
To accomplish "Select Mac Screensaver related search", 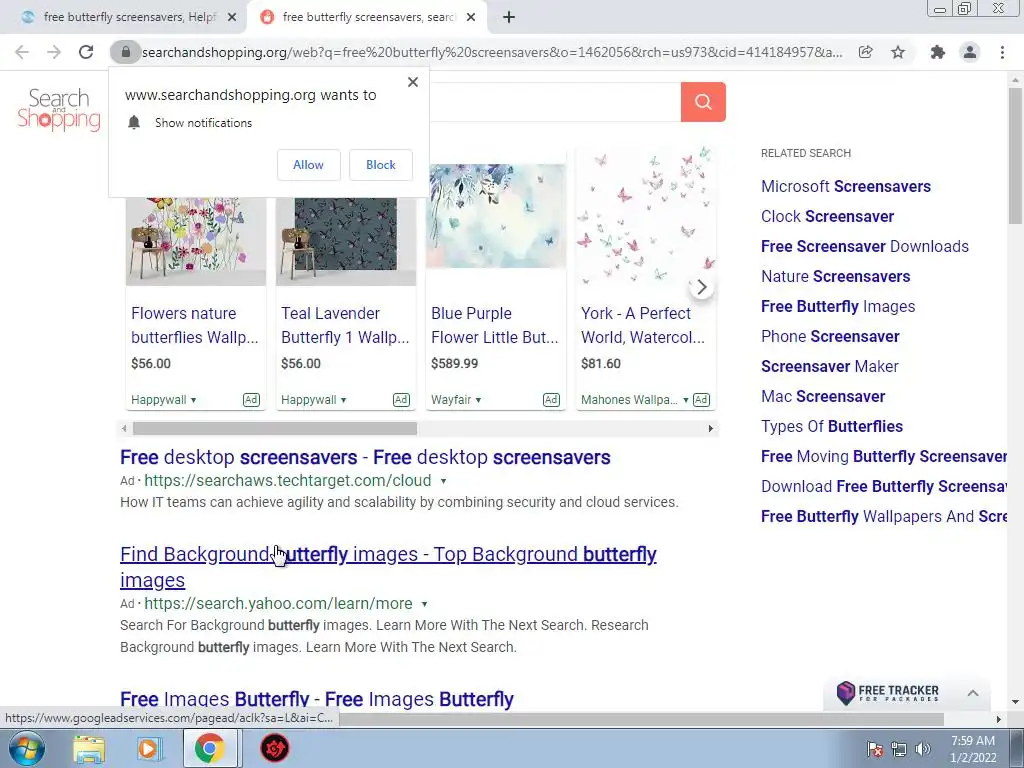I will 823,397.
